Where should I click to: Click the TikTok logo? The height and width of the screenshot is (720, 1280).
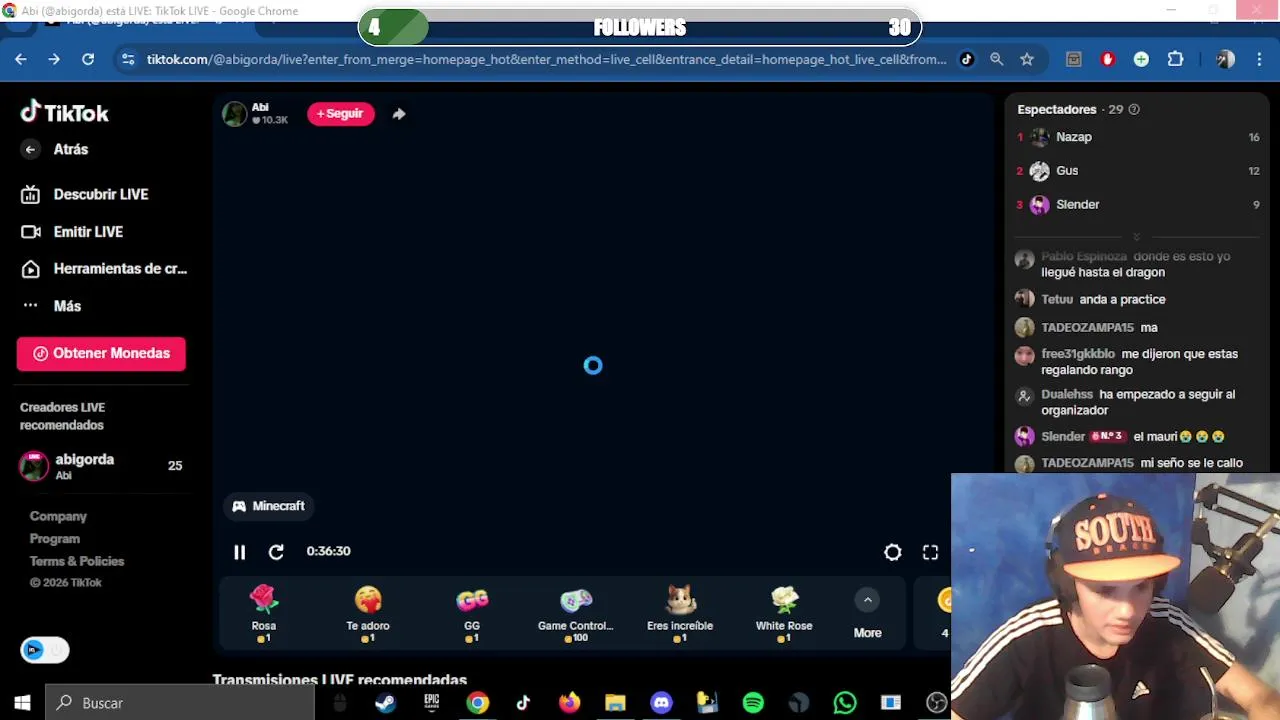65,112
